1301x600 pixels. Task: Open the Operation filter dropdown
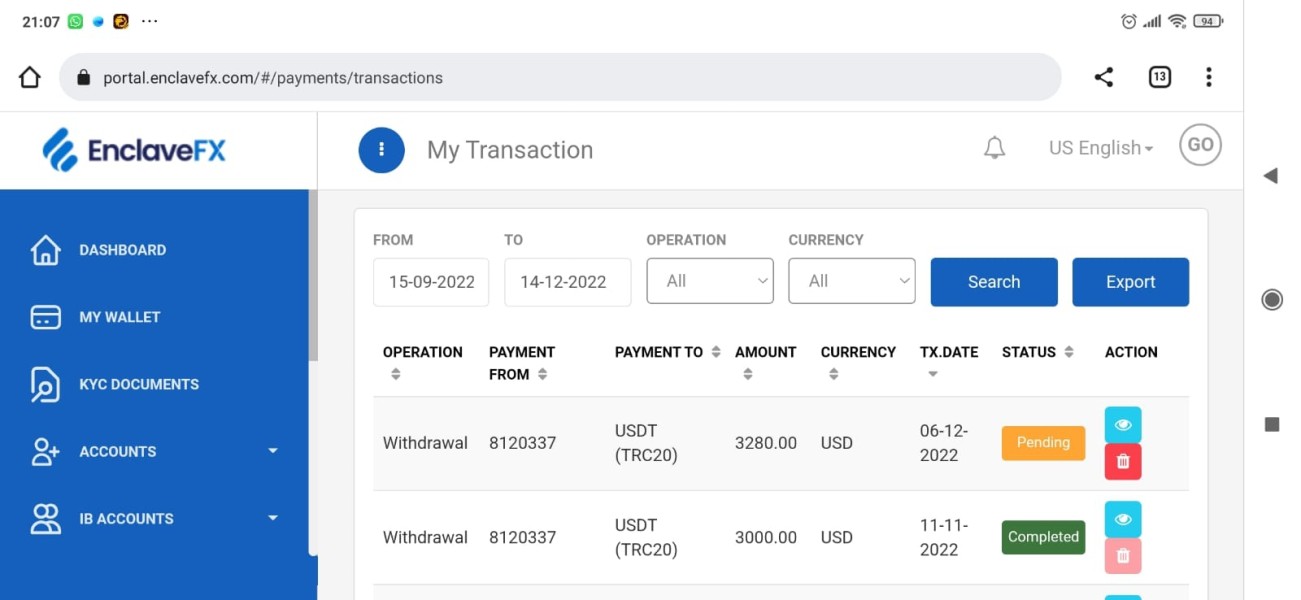[x=710, y=281]
